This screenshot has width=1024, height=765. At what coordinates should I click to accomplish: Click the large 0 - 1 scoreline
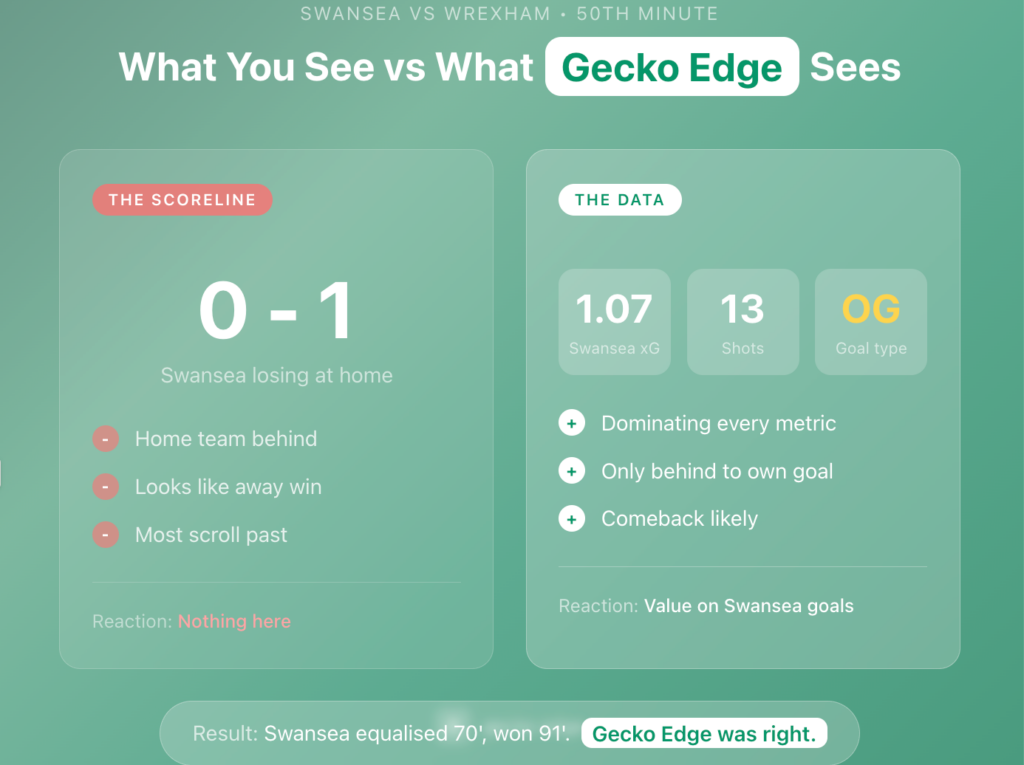[x=276, y=311]
